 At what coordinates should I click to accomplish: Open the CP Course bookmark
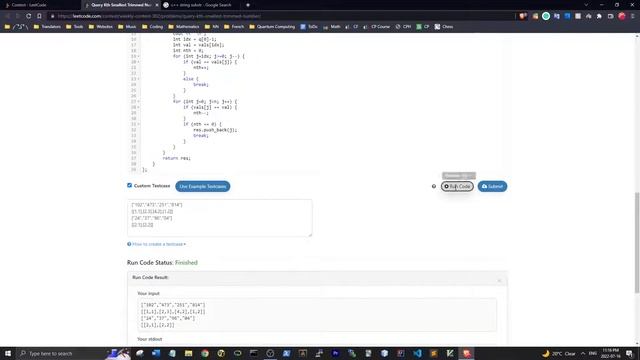coord(377,27)
